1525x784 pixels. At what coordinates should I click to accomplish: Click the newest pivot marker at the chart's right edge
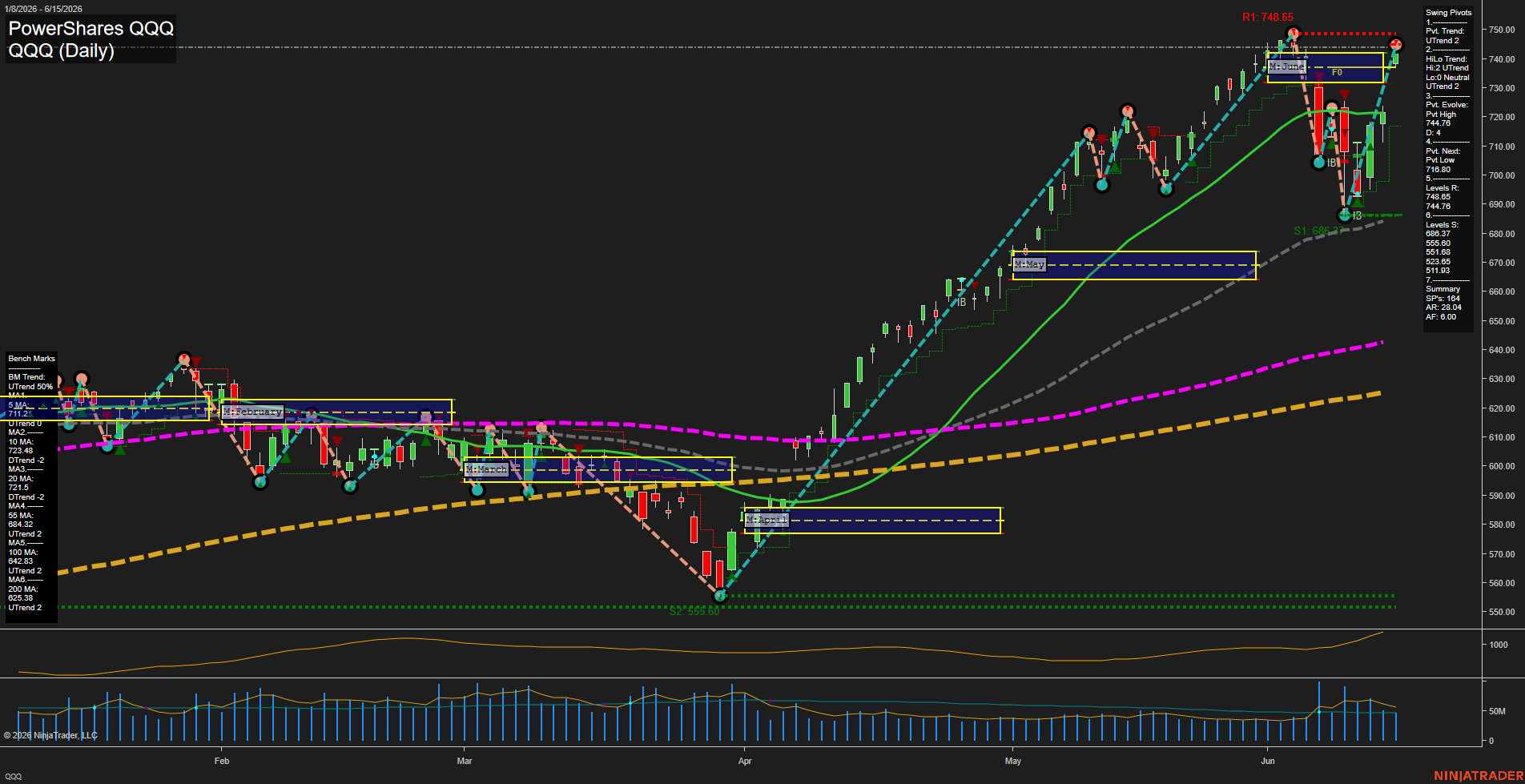coord(1396,45)
